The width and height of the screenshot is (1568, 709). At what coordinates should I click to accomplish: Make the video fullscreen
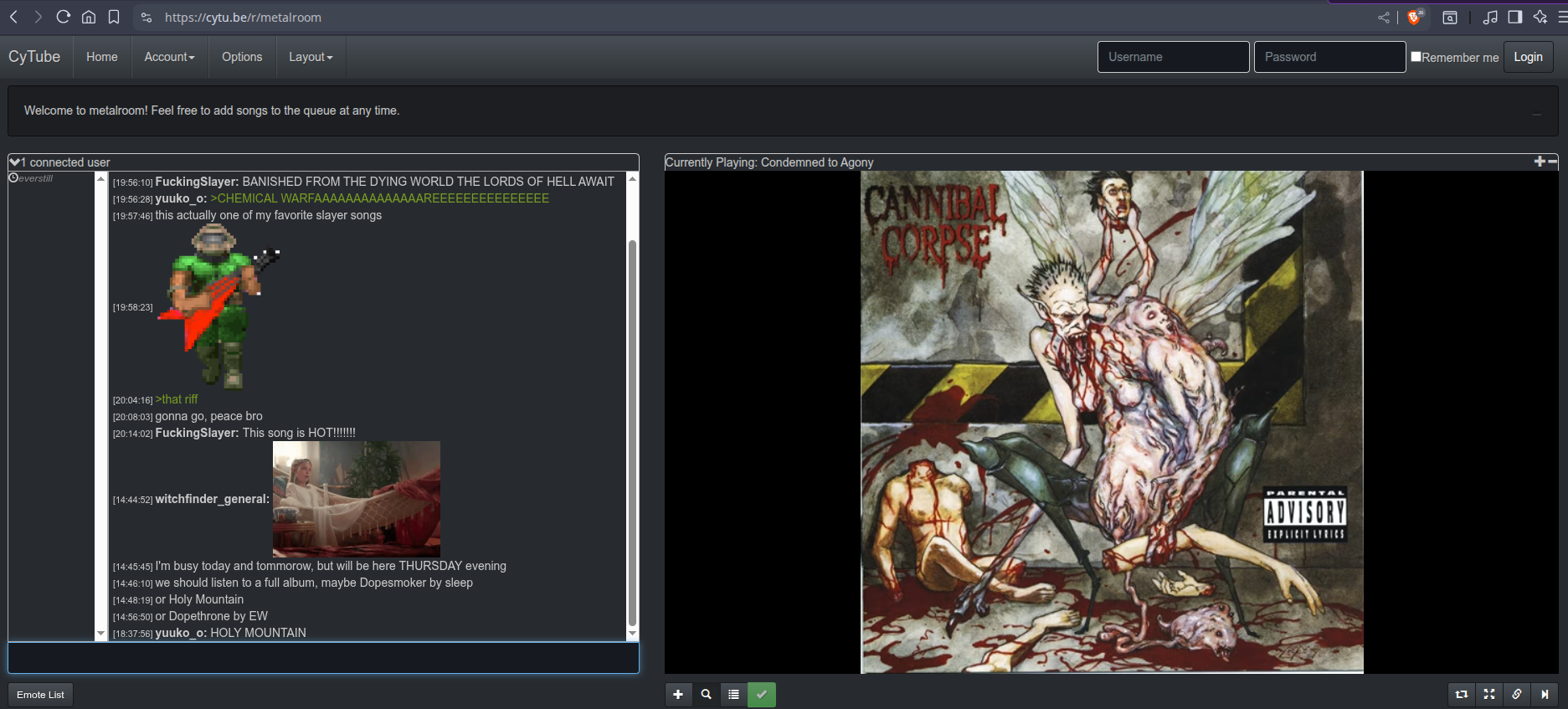(1489, 694)
